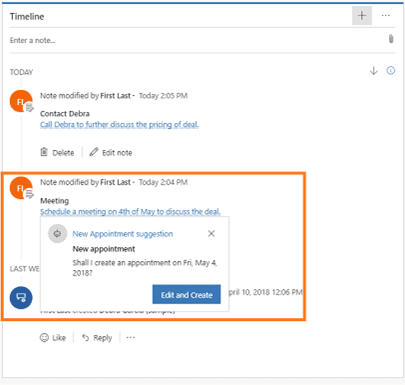Click the Meeting note title

[55, 201]
